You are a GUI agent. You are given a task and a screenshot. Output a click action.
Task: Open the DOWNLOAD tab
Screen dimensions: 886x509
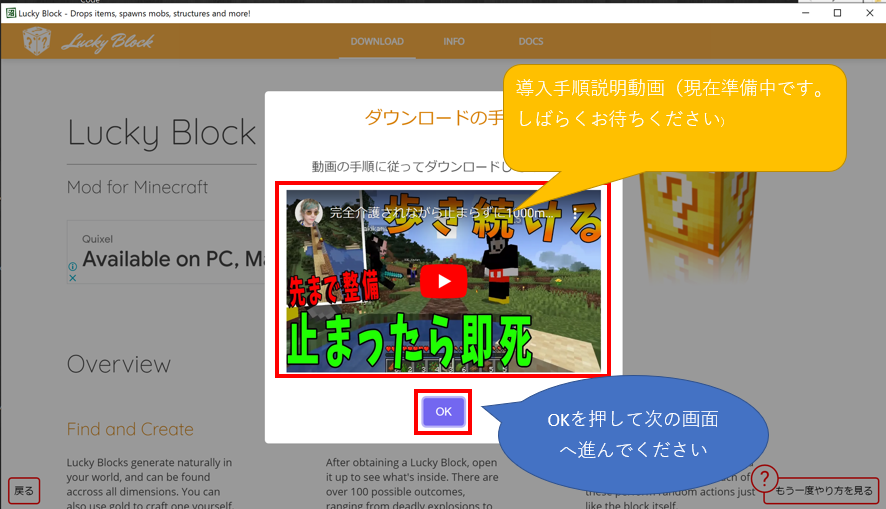point(377,41)
